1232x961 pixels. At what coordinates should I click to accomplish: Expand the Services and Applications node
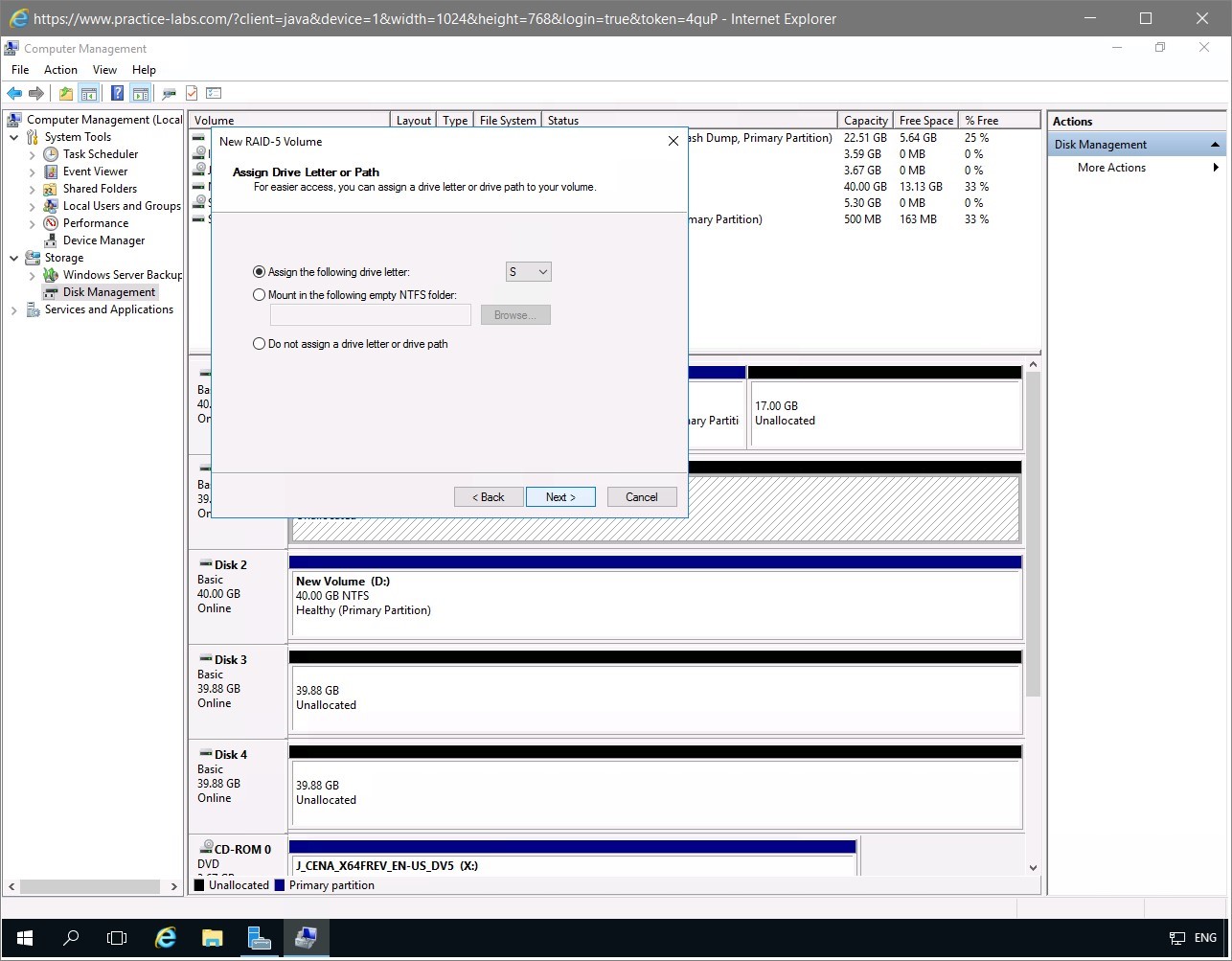14,310
